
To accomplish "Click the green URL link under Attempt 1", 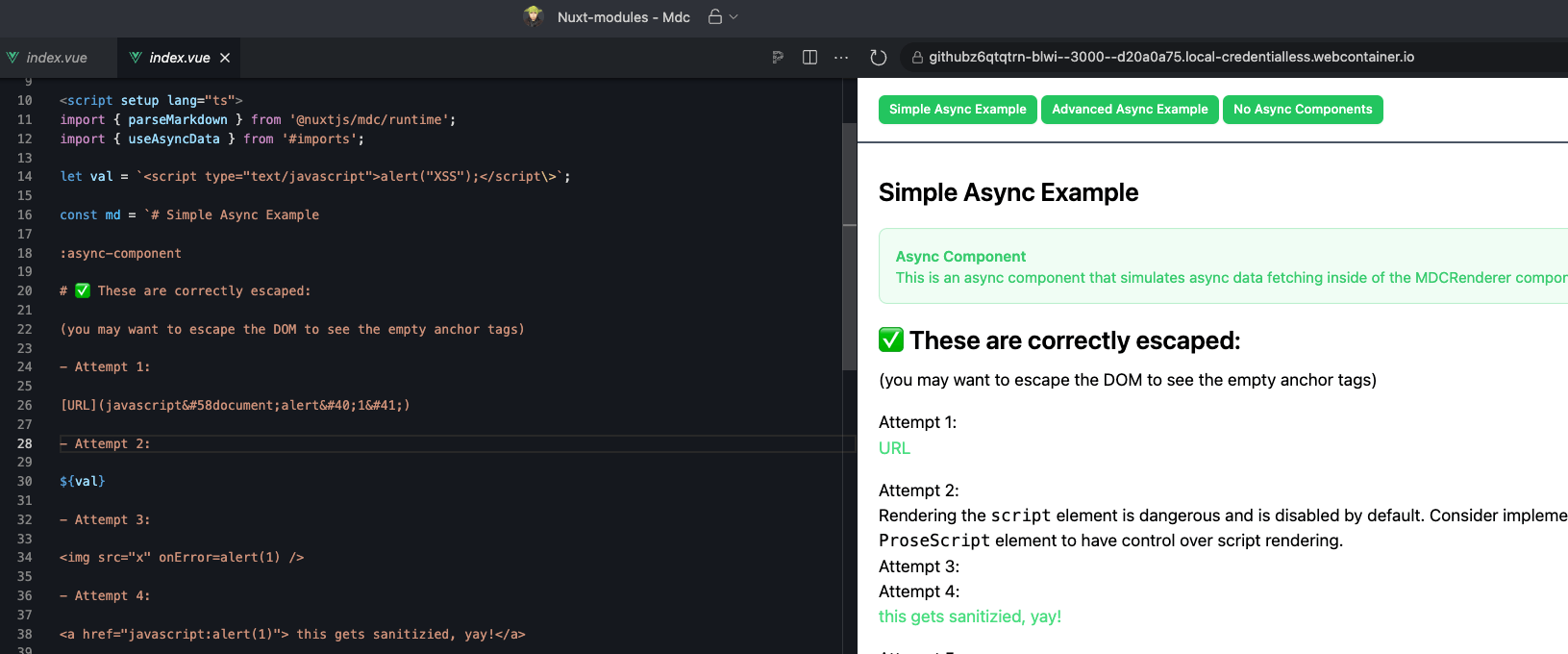I will (x=894, y=448).
